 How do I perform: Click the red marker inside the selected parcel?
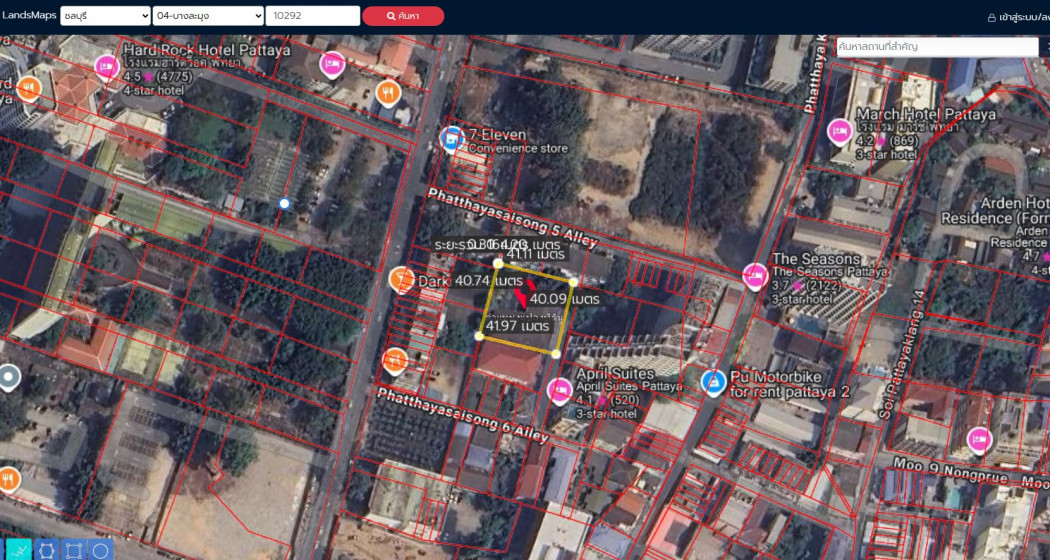coord(520,297)
